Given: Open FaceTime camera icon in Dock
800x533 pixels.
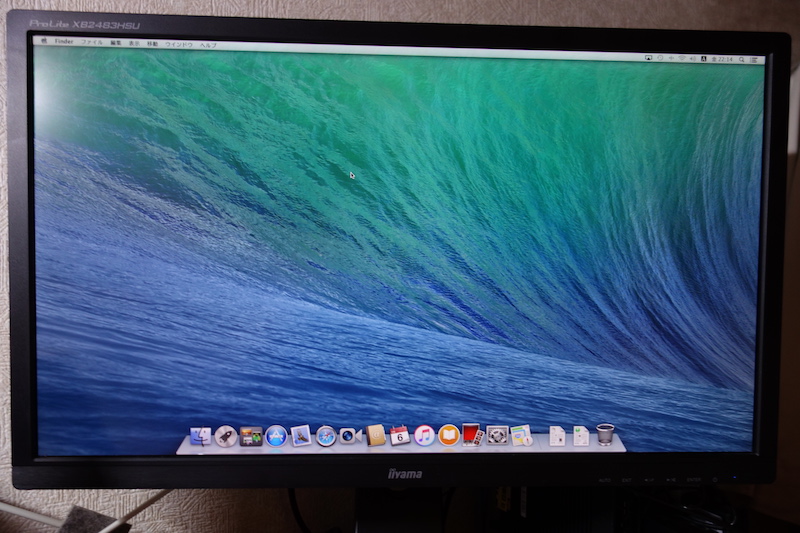Looking at the screenshot, I should pyautogui.click(x=350, y=436).
